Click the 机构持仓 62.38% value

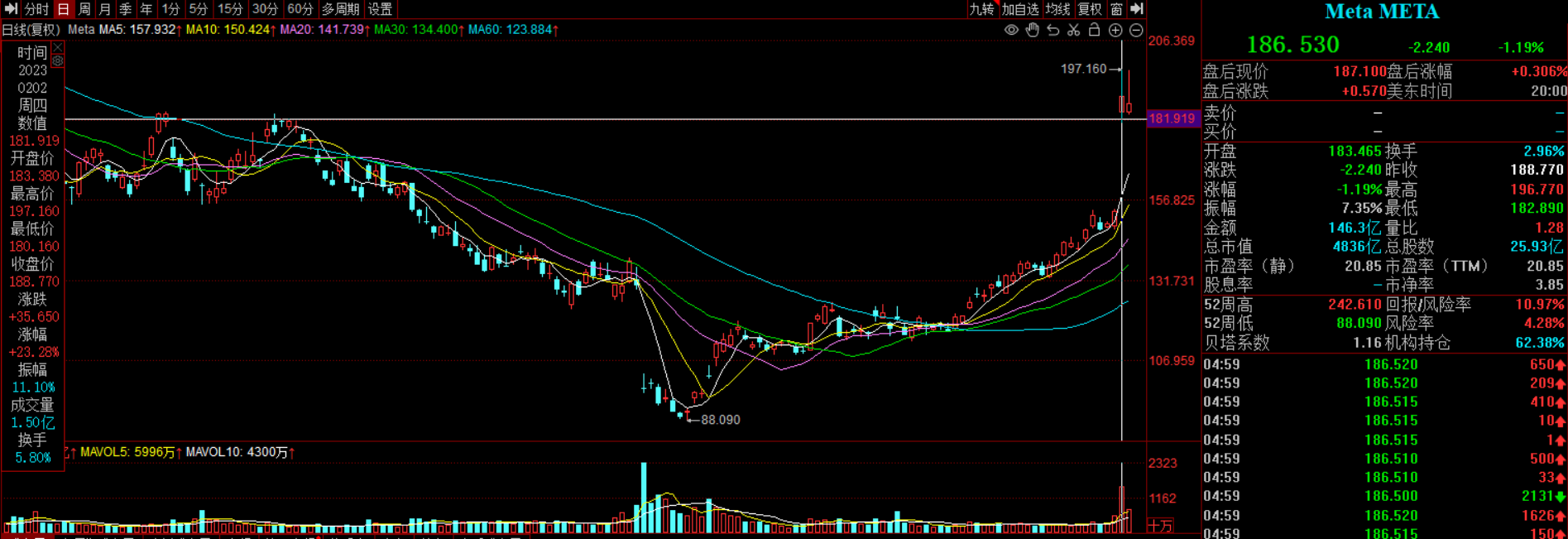coord(1540,342)
